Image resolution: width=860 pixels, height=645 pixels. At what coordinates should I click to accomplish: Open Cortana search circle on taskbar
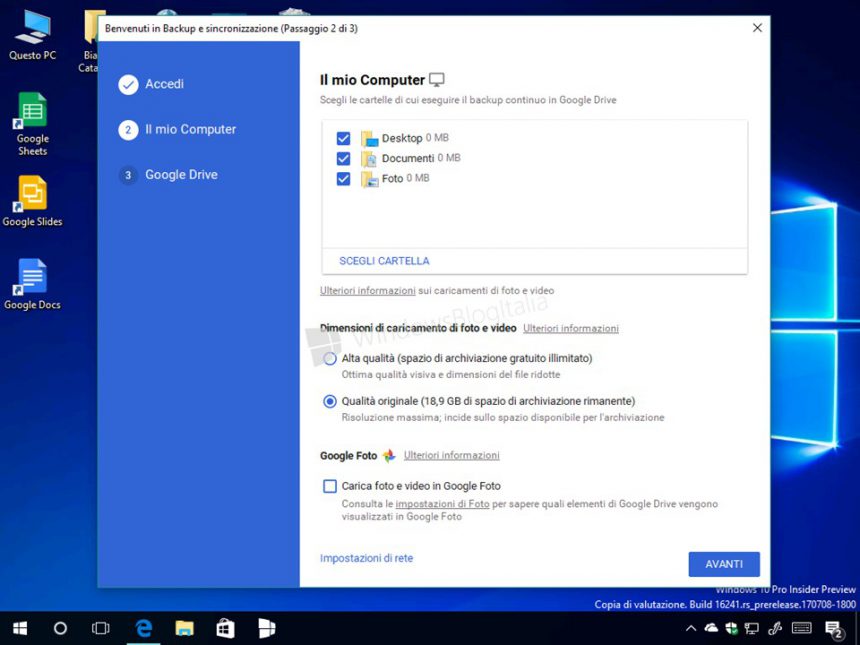click(60, 628)
